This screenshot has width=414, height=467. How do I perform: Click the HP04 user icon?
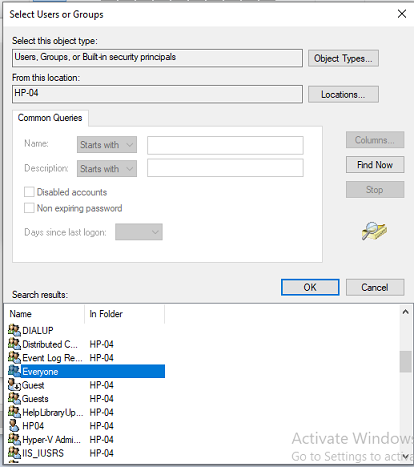[x=14, y=426]
